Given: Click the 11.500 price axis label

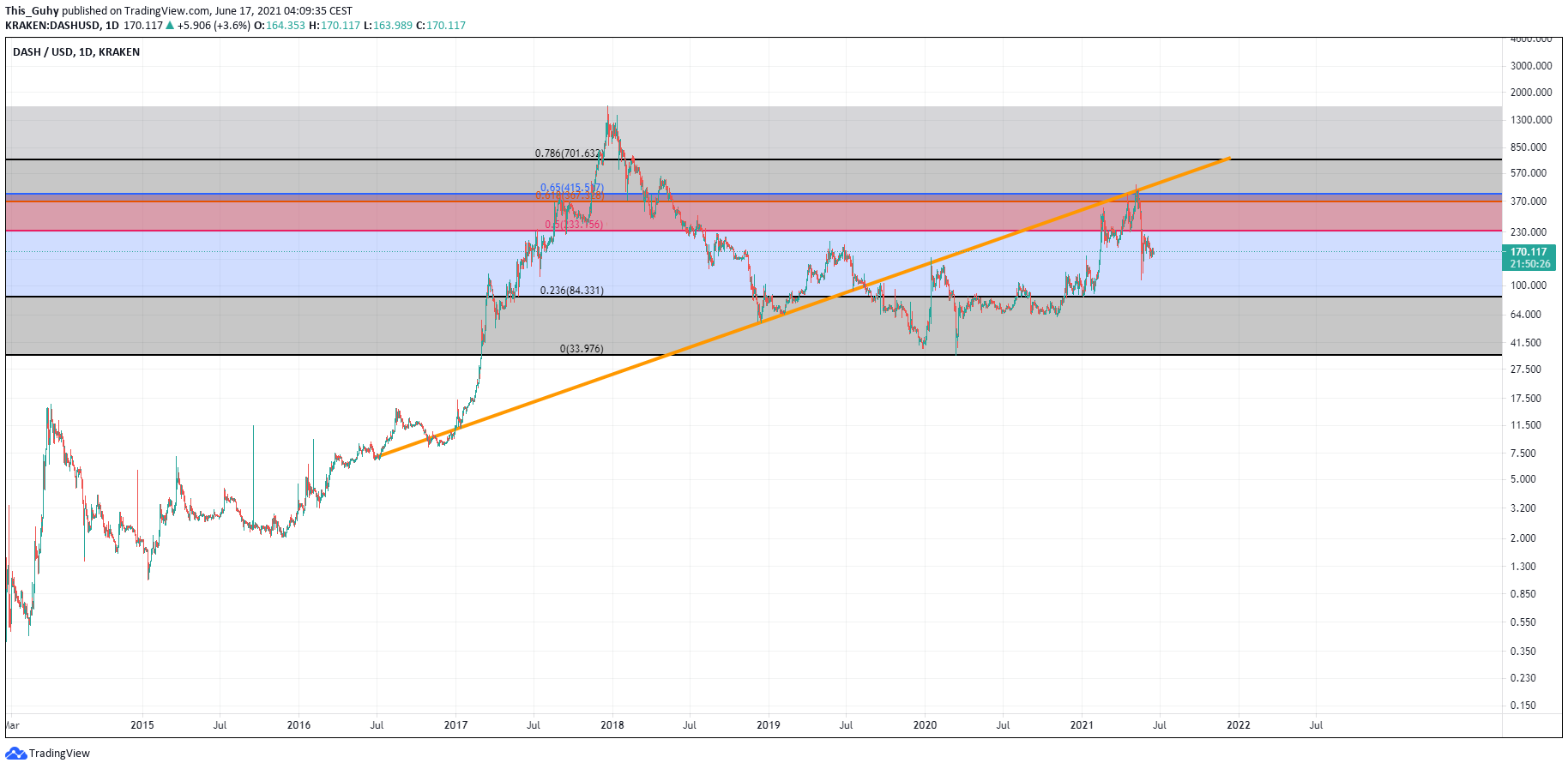Looking at the screenshot, I should click(1526, 425).
